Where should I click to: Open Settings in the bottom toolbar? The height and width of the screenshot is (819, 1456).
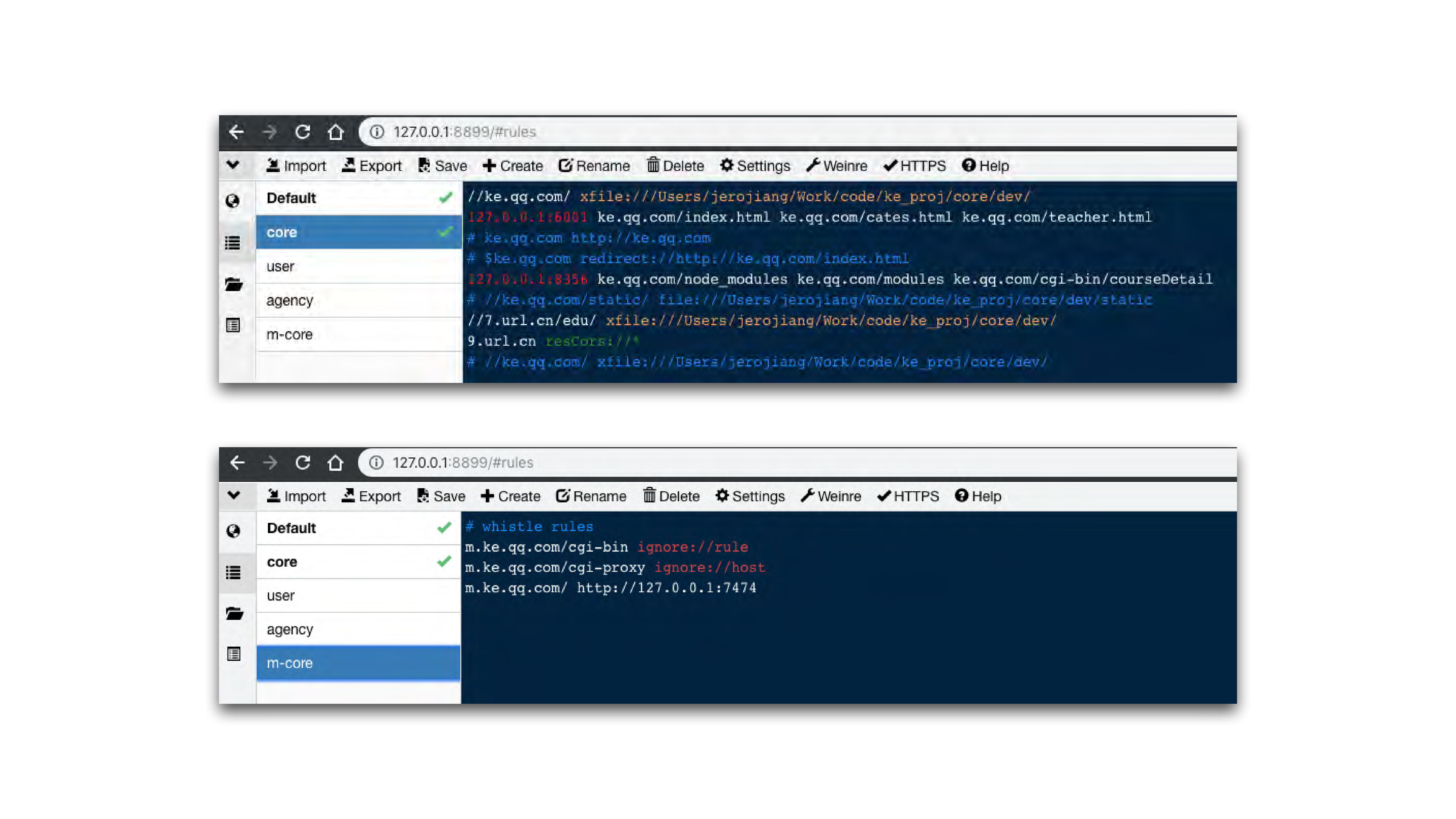pos(750,496)
